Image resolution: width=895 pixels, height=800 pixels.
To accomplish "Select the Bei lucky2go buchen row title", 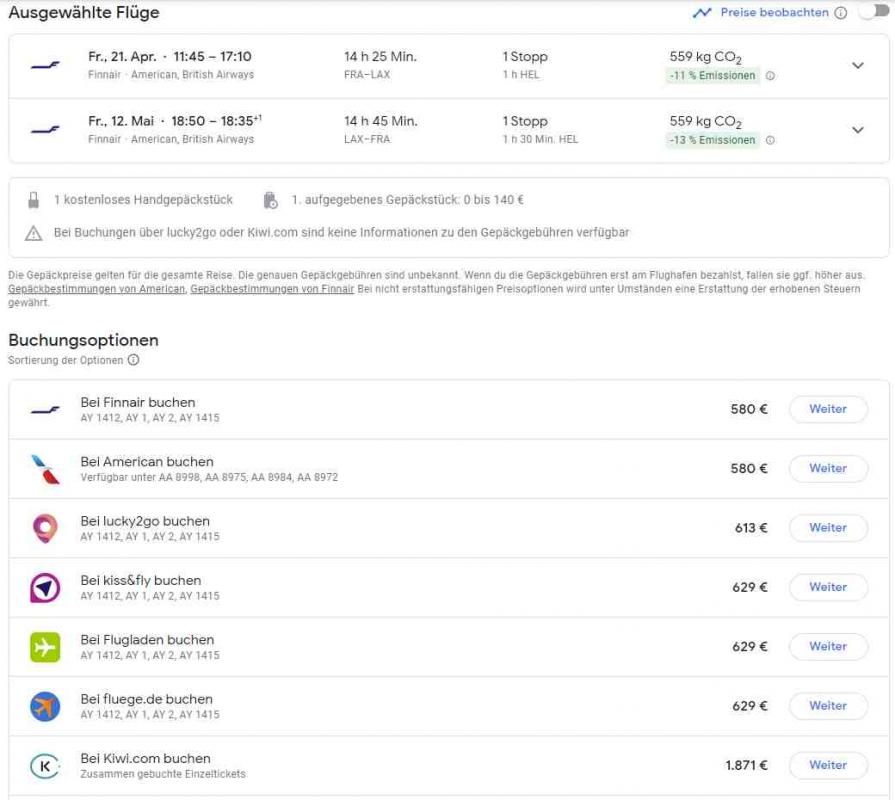I will coord(145,521).
